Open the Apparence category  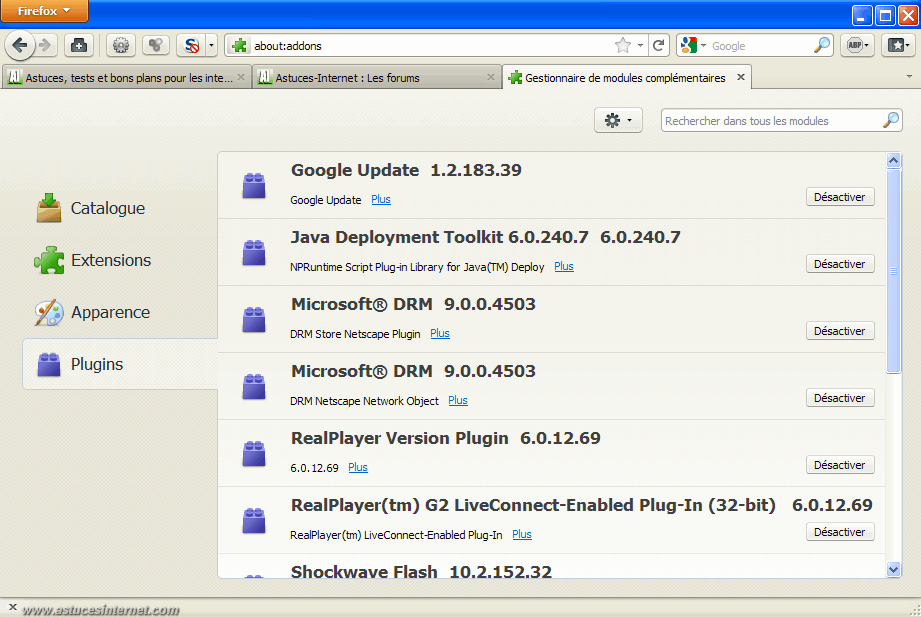point(120,312)
